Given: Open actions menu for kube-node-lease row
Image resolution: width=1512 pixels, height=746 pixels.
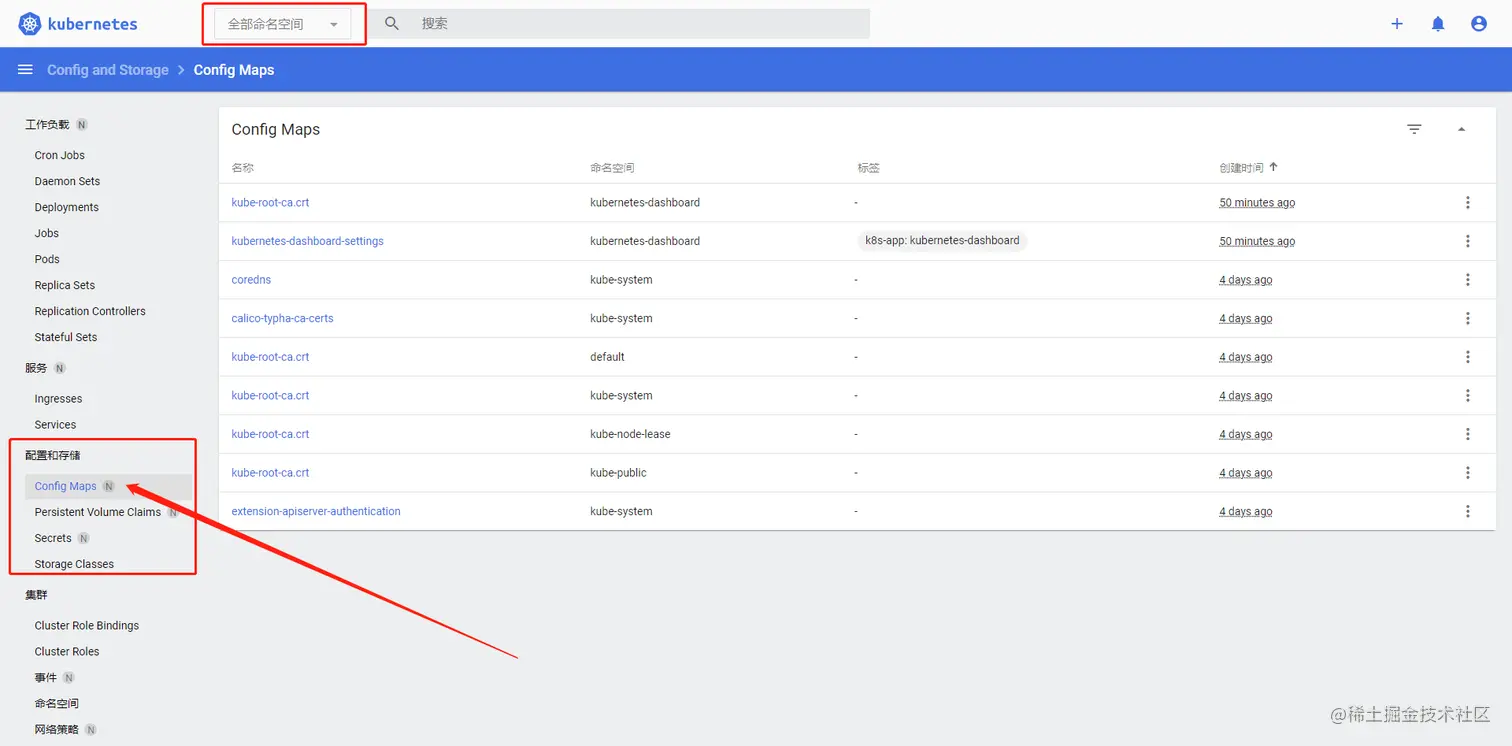Looking at the screenshot, I should coord(1468,434).
